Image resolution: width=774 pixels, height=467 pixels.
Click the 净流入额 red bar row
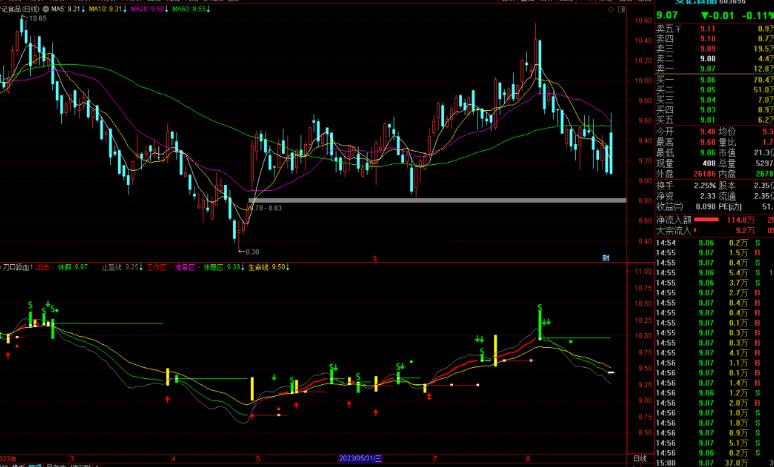click(715, 220)
